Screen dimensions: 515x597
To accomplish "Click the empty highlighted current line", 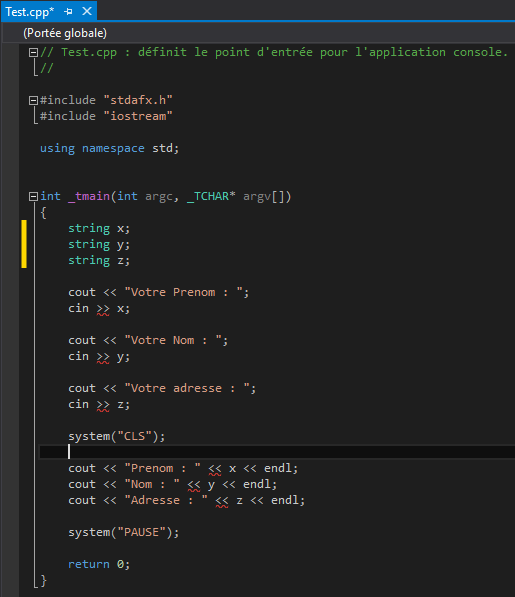I will [277, 452].
